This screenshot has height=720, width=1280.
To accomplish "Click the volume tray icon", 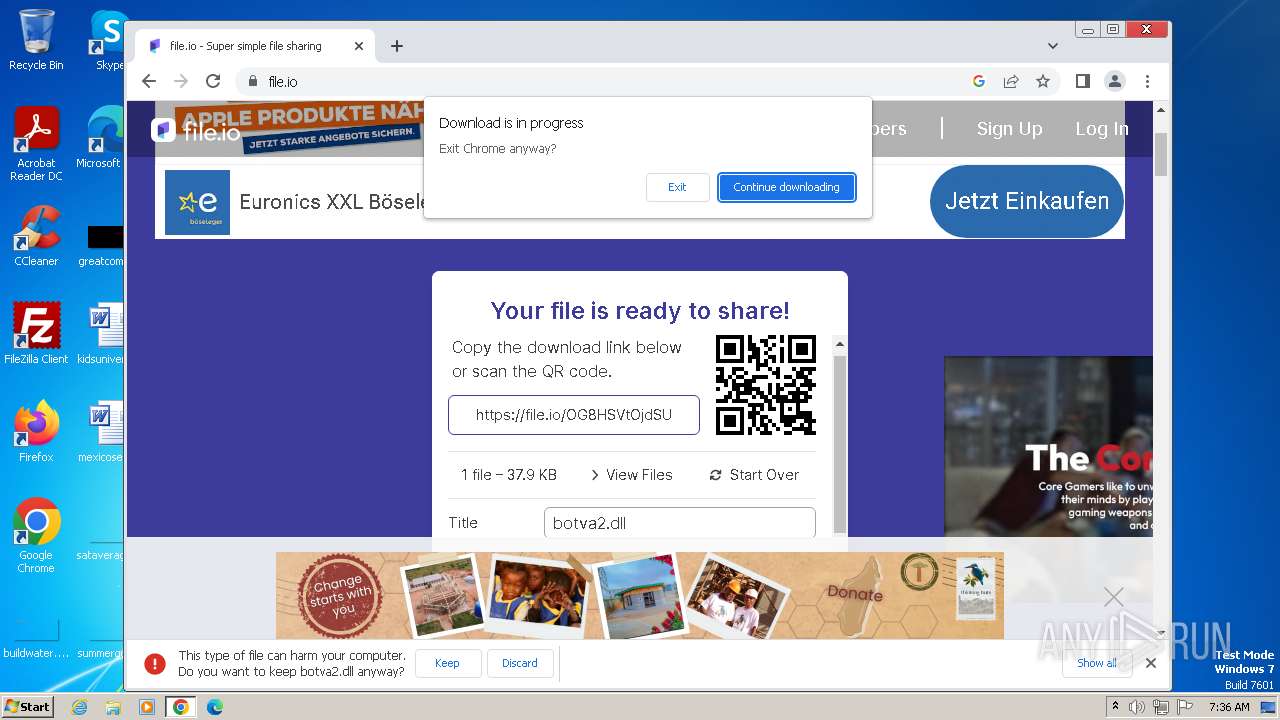I will pyautogui.click(x=1138, y=707).
